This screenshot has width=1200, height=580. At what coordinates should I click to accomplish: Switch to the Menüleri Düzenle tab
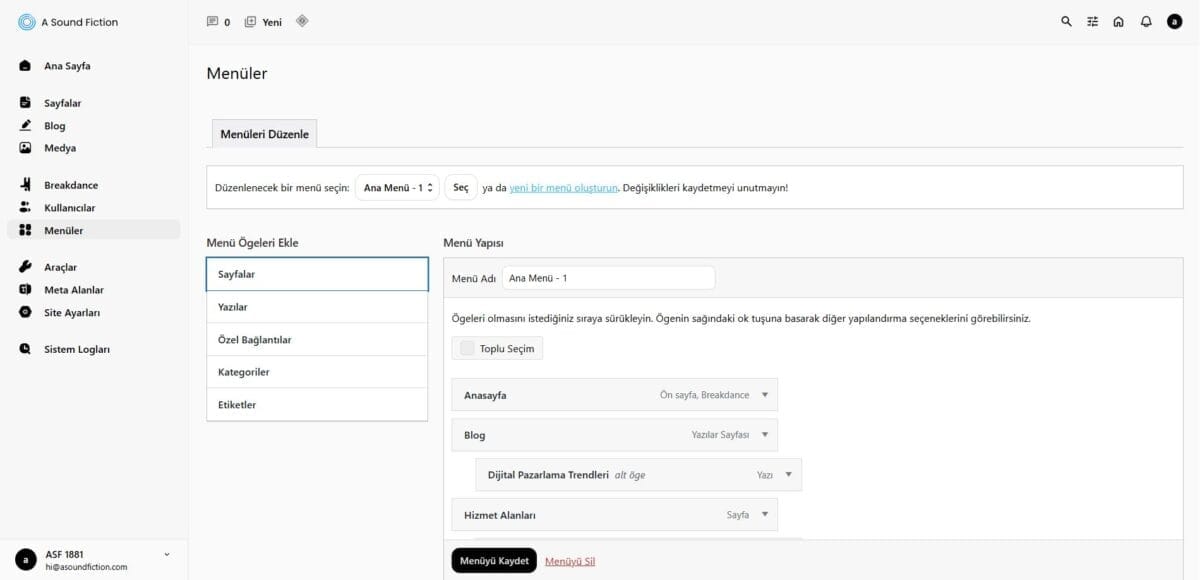[264, 134]
